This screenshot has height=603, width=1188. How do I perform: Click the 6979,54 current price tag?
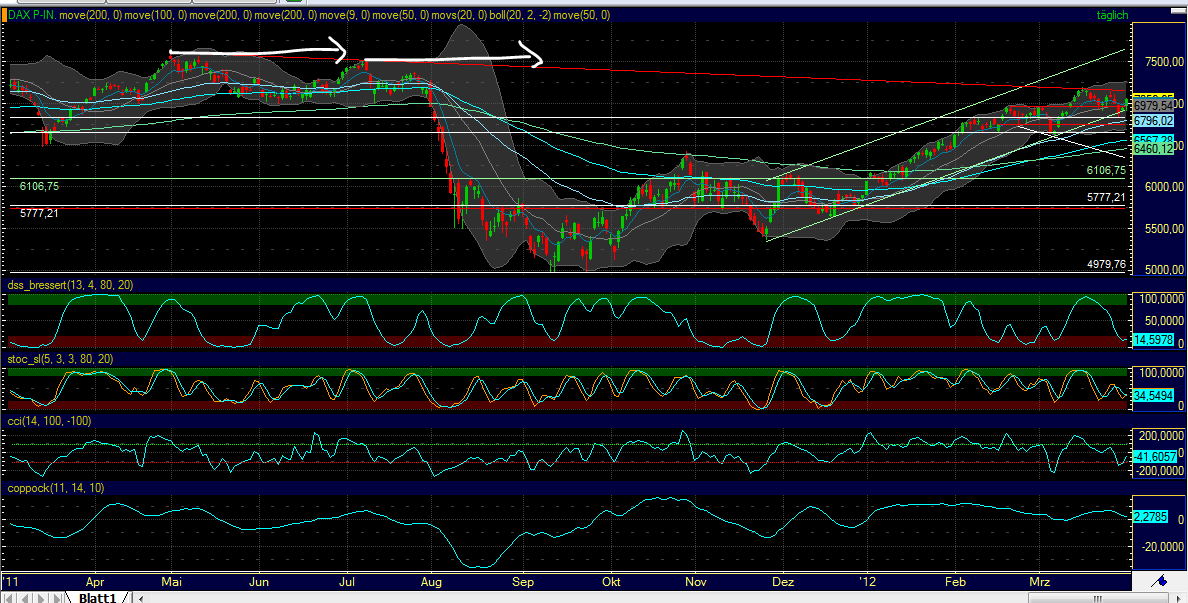(1153, 105)
